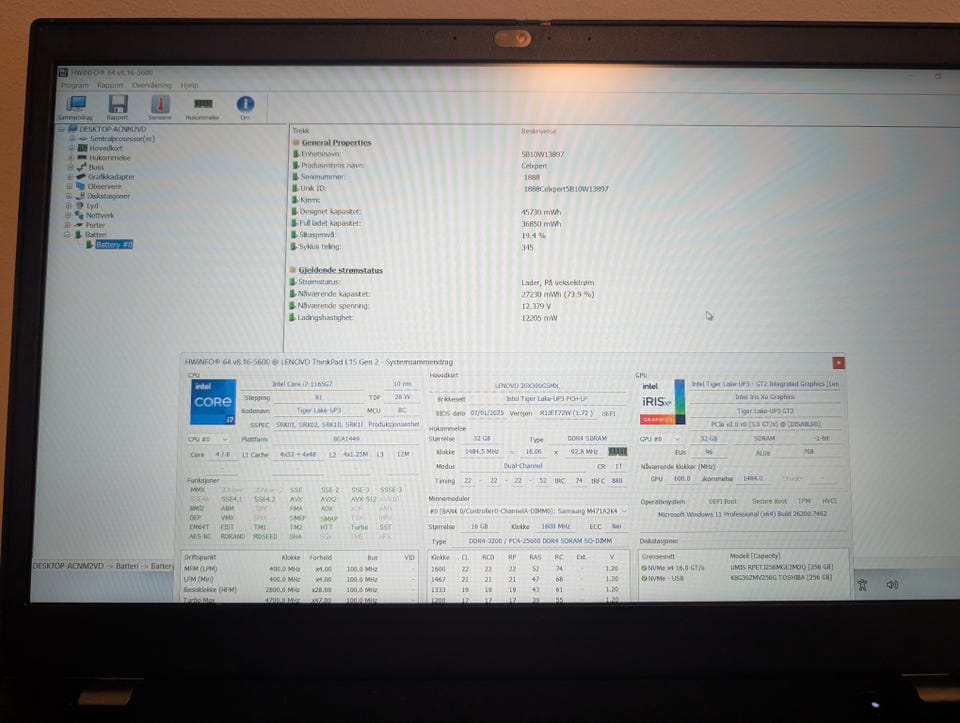
Task: Click the folder icon beside General Properties
Action: click(x=296, y=143)
